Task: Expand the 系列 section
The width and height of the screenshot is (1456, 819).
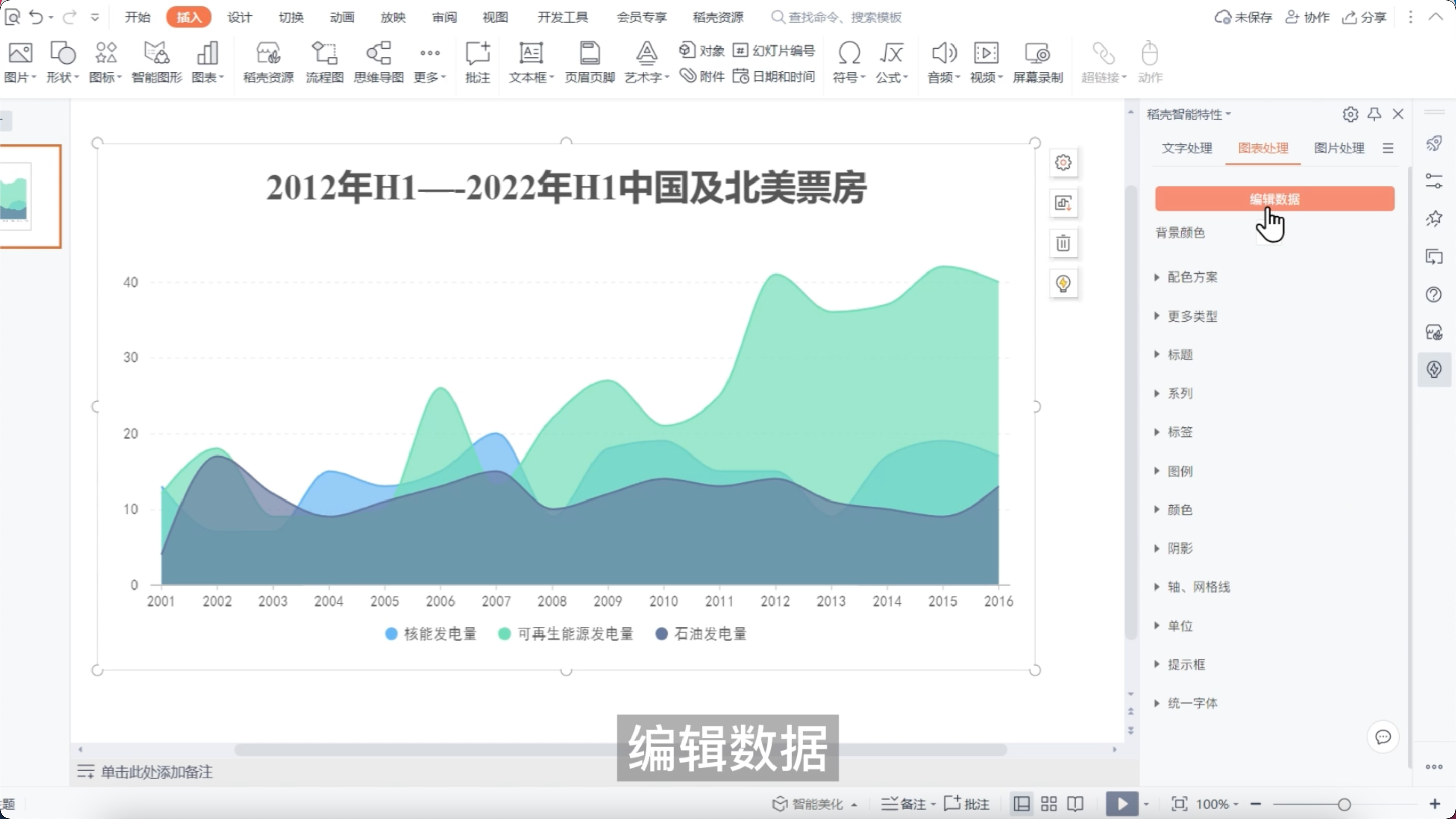Action: [x=1174, y=393]
